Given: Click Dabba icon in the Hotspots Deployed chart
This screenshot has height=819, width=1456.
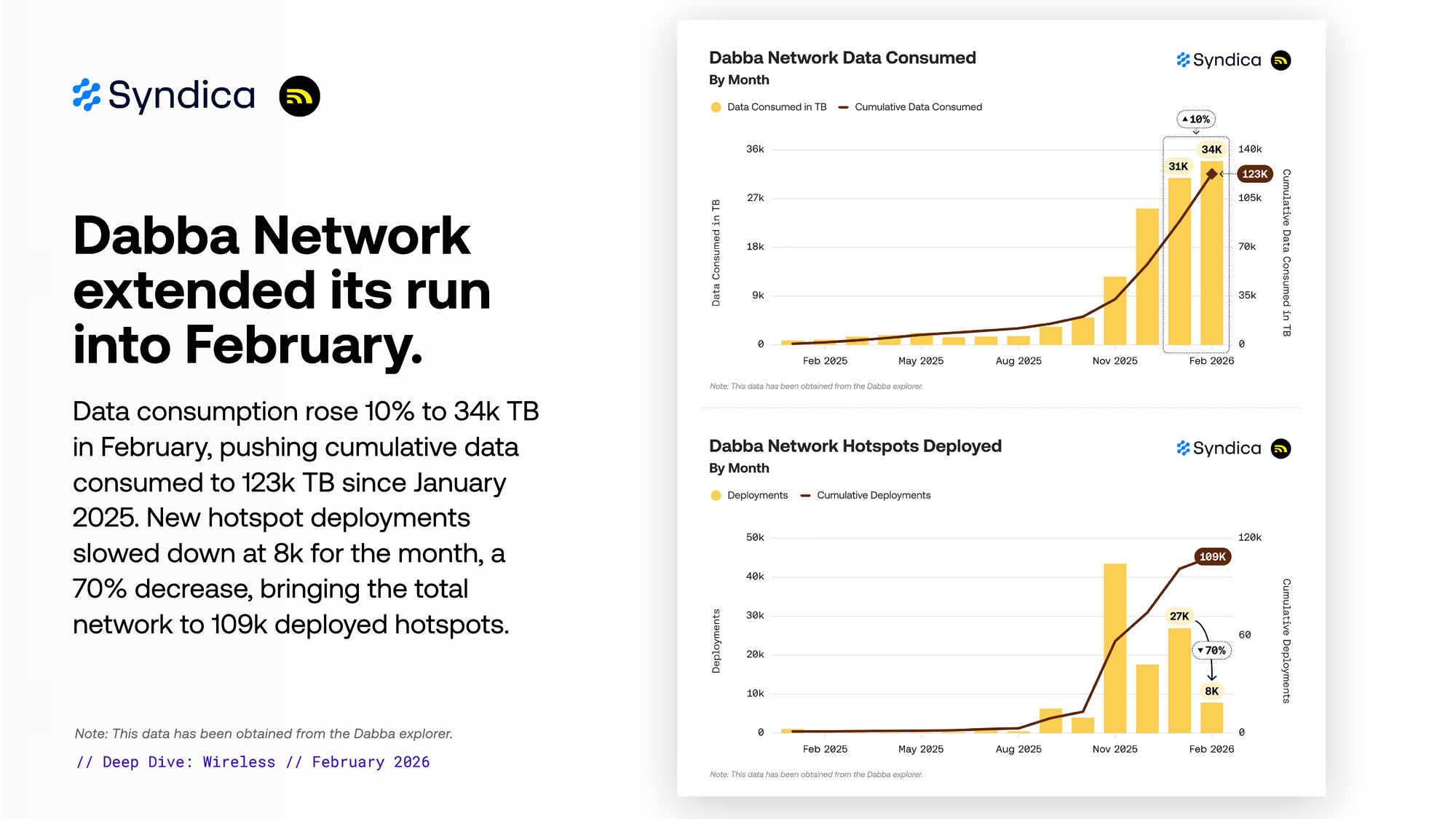Looking at the screenshot, I should pos(1281,448).
